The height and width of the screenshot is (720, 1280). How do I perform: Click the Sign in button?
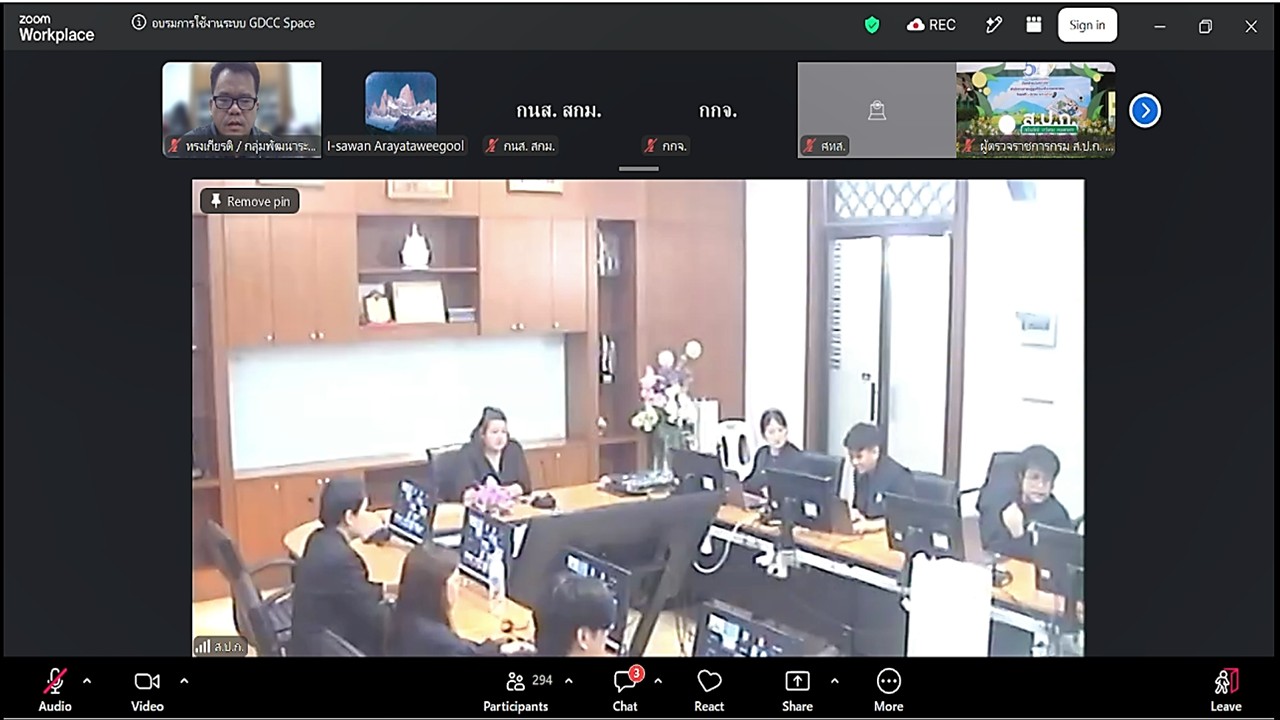tap(1087, 25)
